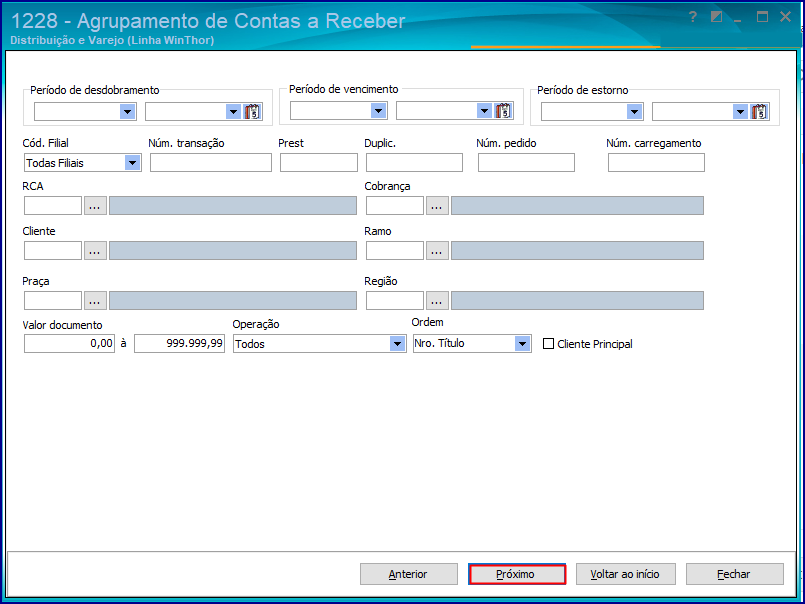Screen dimensions: 805x604
Task: Click the help question mark icon
Action: (x=693, y=17)
